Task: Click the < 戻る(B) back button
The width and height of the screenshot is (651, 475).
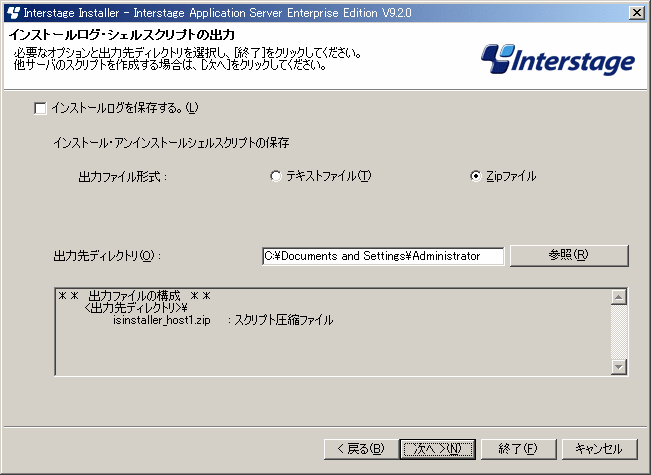Action: click(360, 449)
